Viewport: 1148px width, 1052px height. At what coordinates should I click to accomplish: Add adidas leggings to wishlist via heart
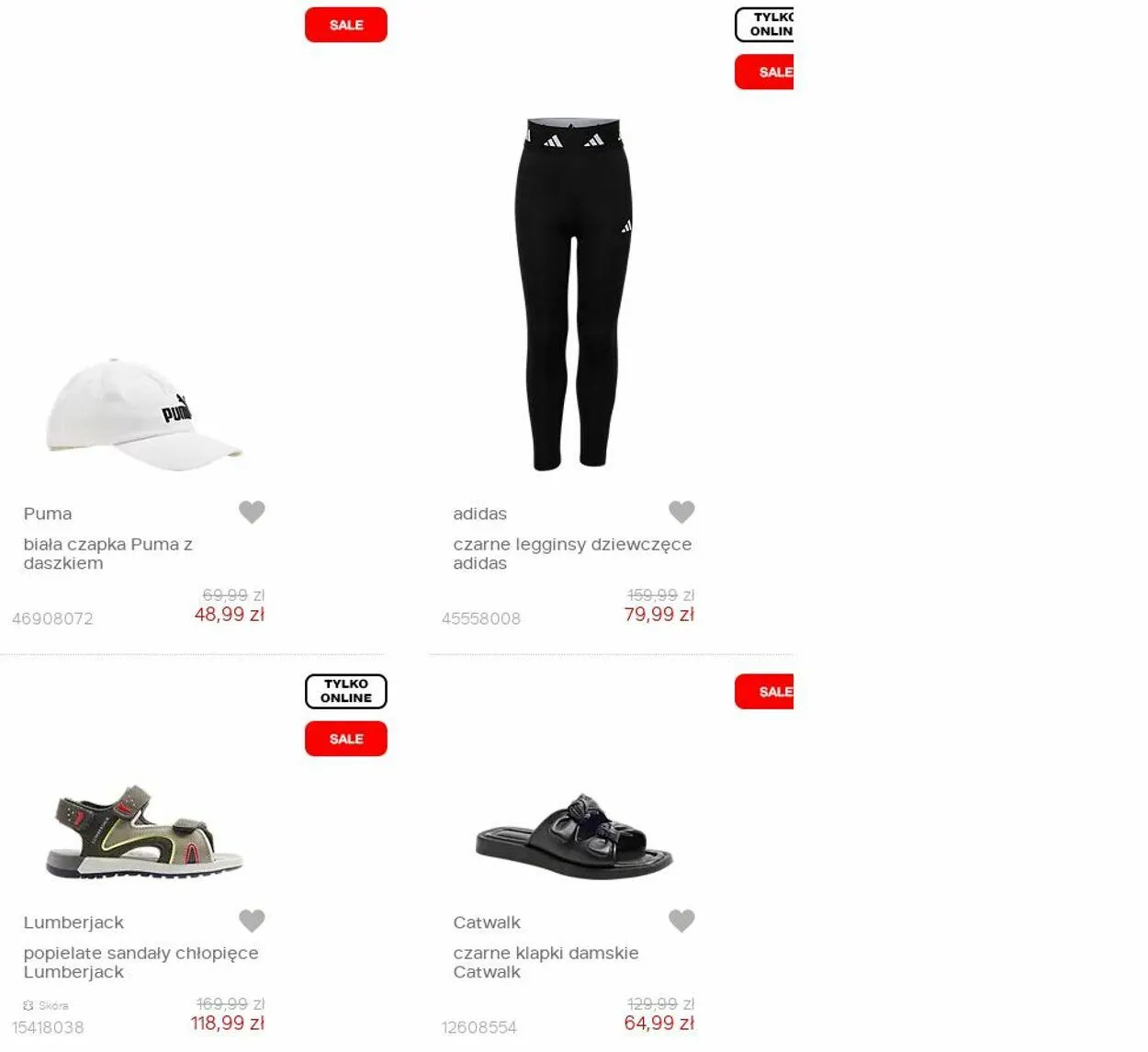pos(681,512)
